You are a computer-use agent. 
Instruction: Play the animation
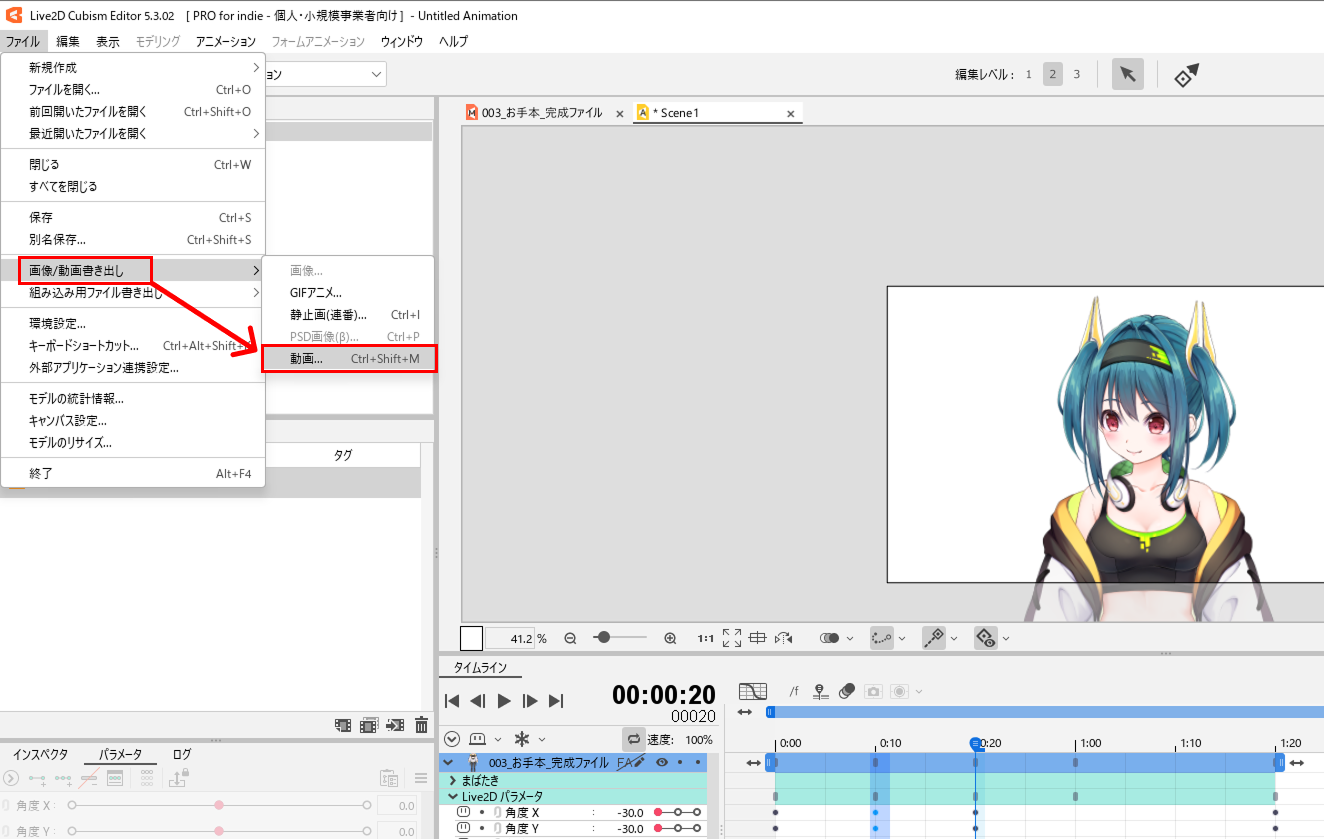[504, 701]
